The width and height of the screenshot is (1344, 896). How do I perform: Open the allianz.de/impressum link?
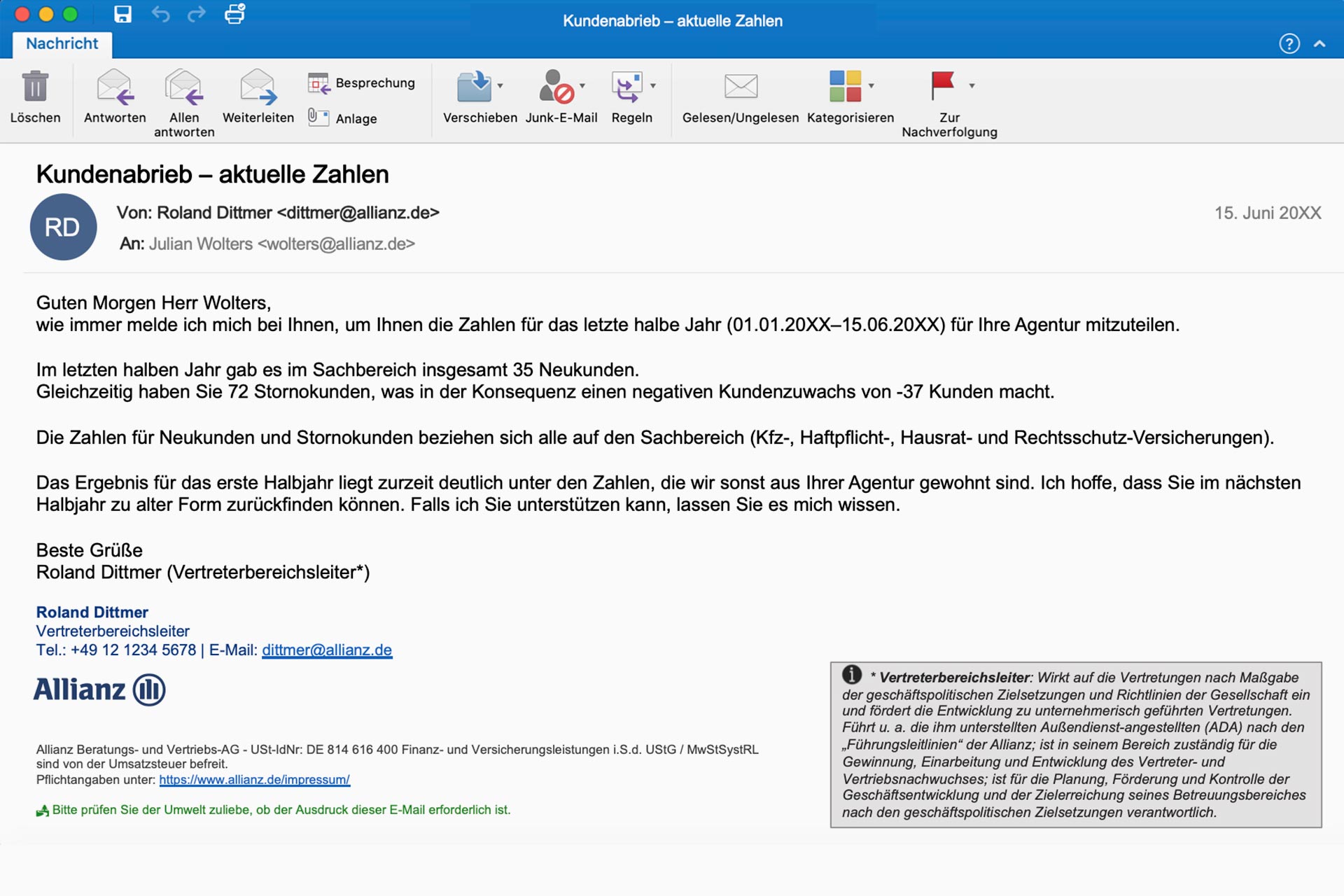[x=254, y=780]
